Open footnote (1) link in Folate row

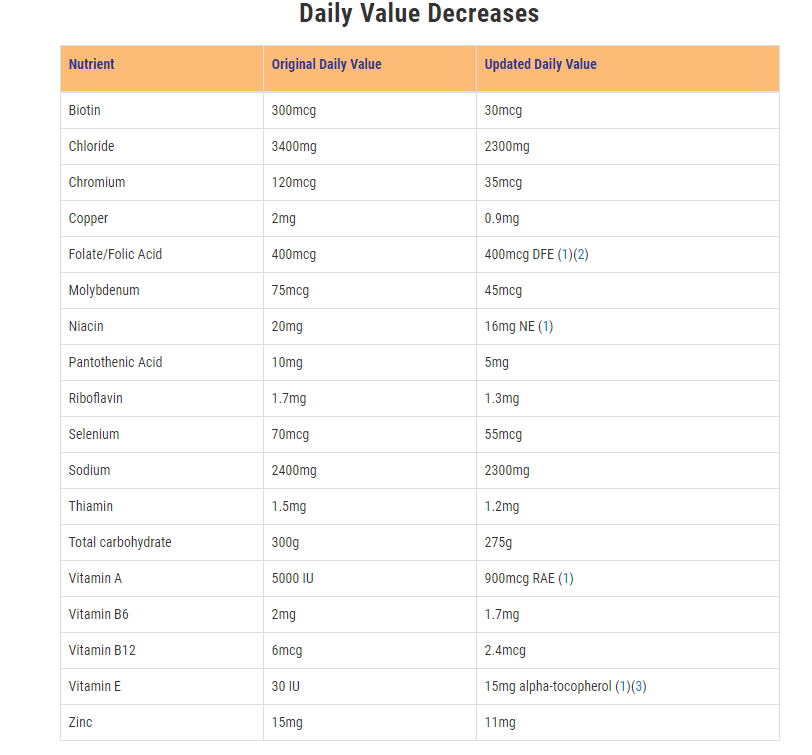tap(565, 254)
